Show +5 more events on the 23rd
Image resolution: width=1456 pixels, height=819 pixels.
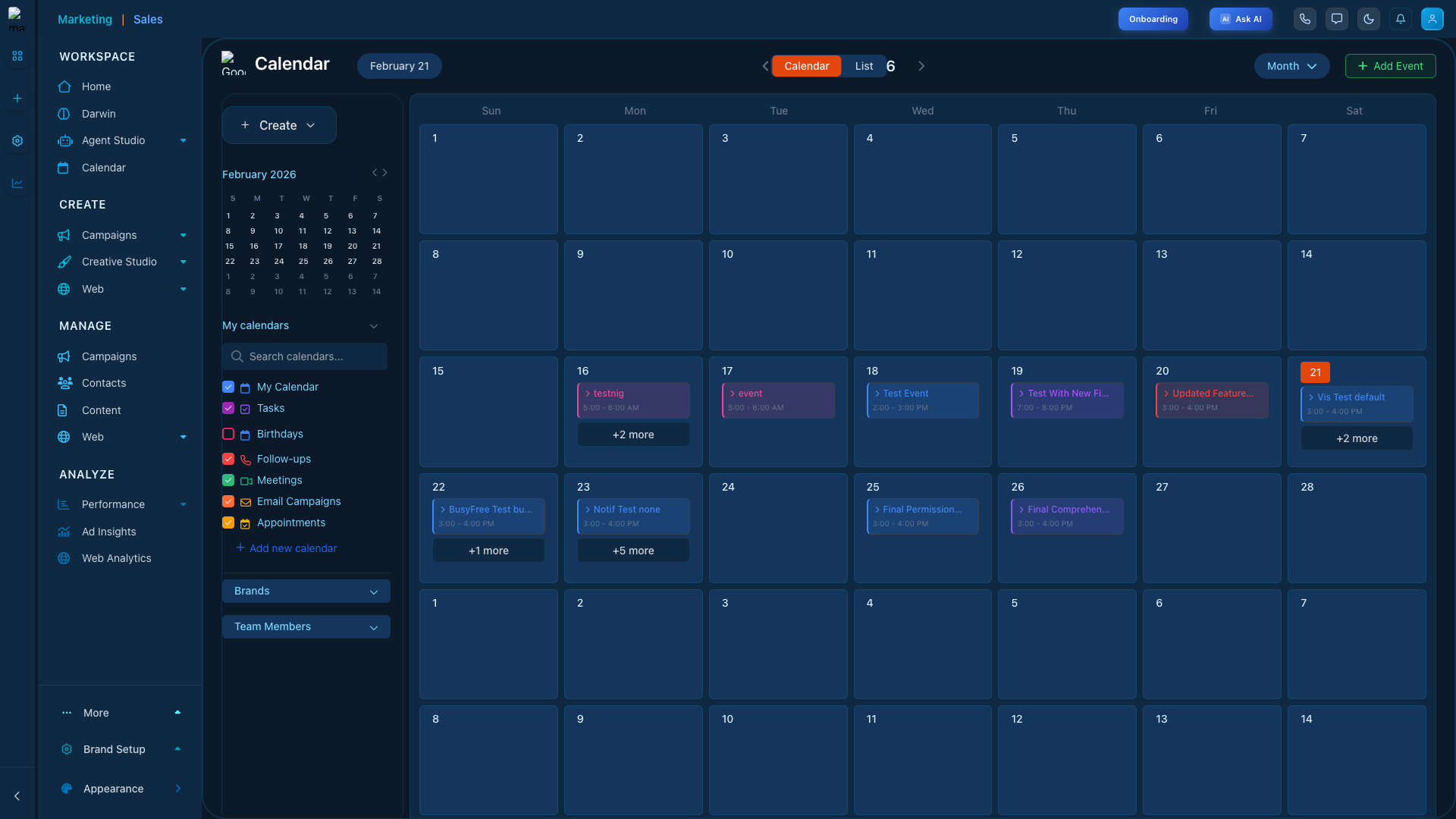pos(633,551)
